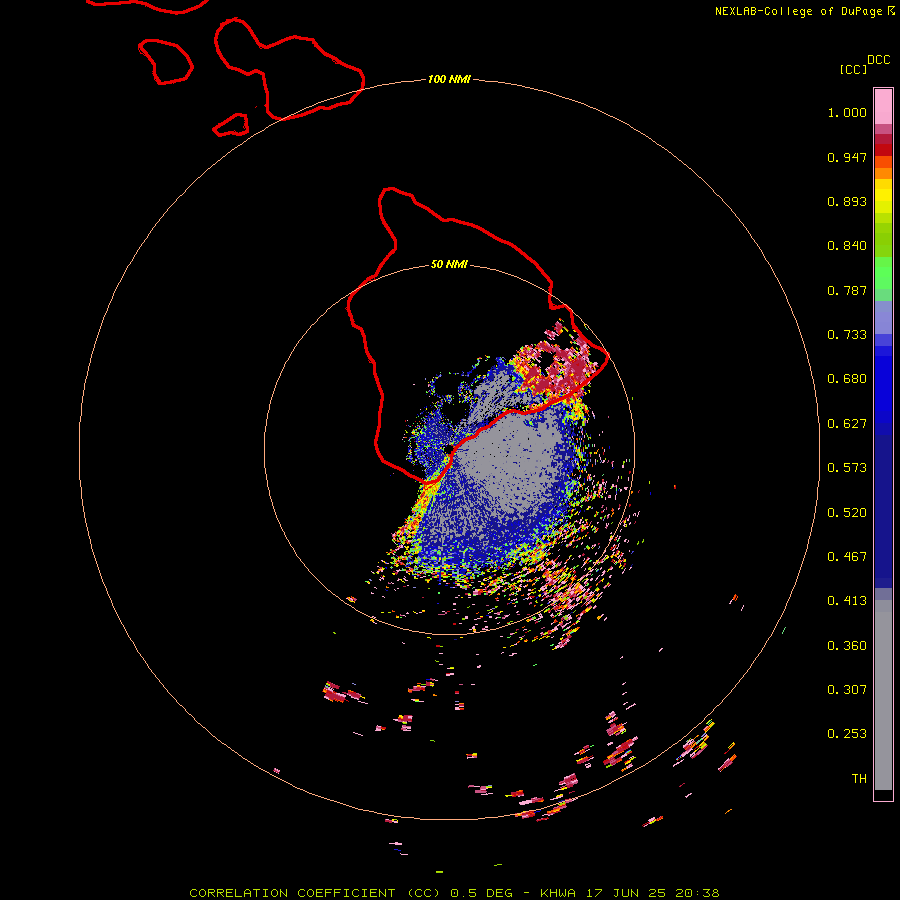900x900 pixels.
Task: Select the 0.627 scale value
Action: tap(847, 424)
